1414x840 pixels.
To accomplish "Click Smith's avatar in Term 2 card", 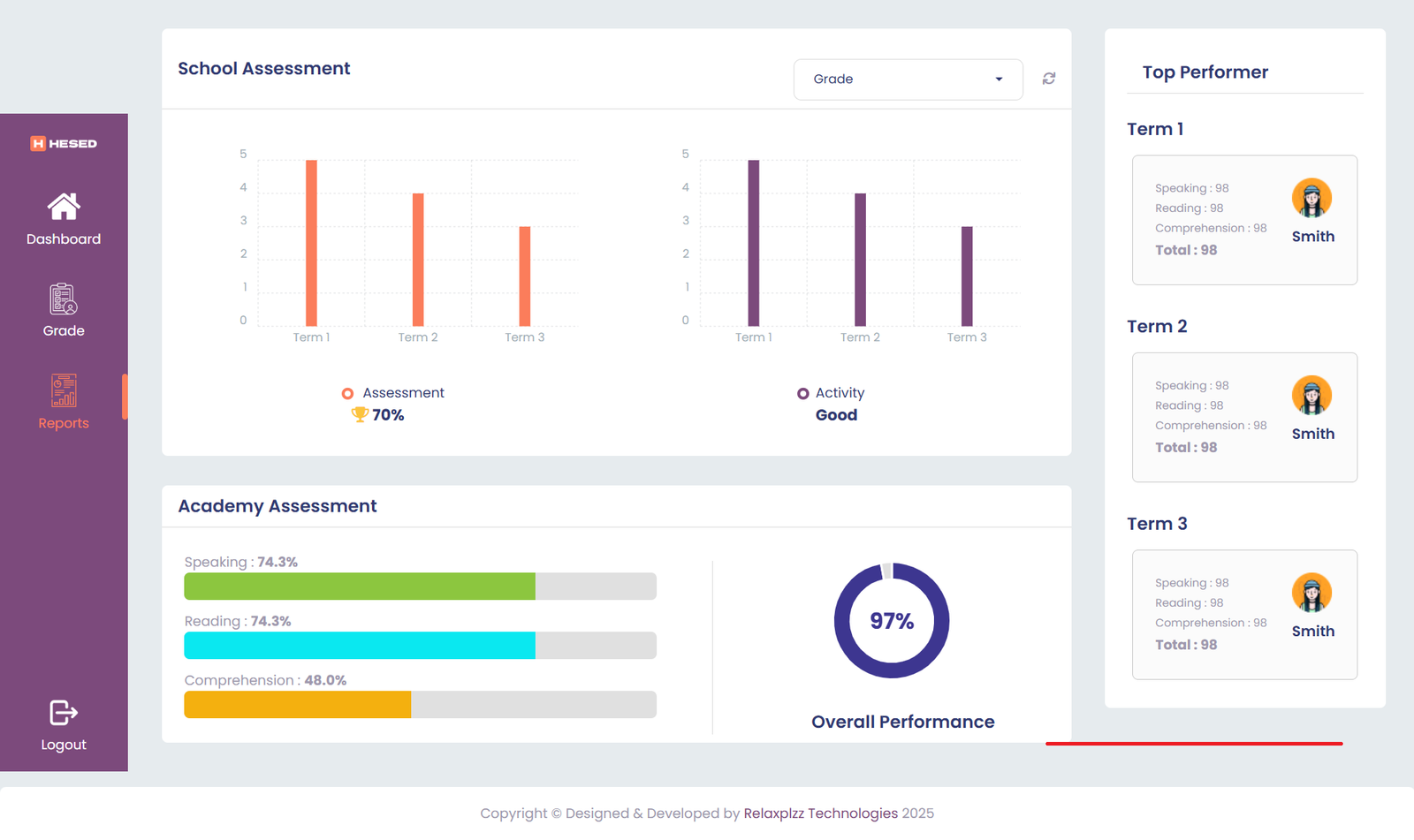I will click(x=1311, y=396).
